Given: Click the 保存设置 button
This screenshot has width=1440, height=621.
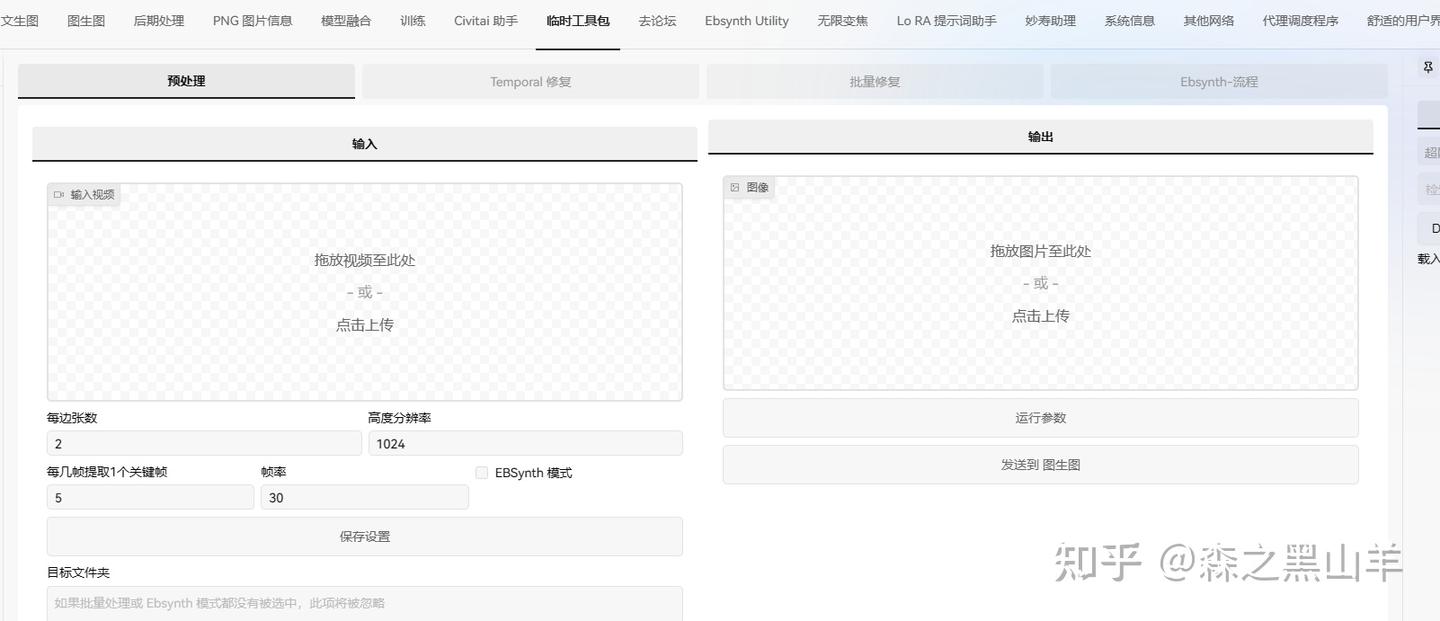Looking at the screenshot, I should pos(364,535).
